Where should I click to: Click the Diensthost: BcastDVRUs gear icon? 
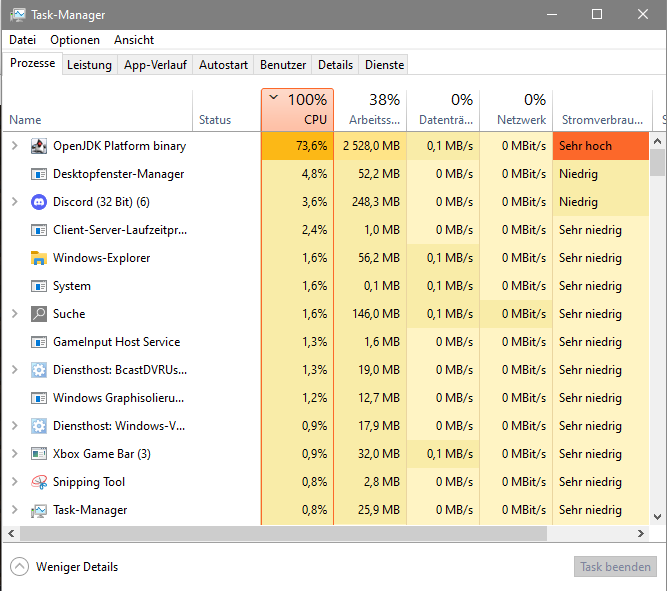39,370
